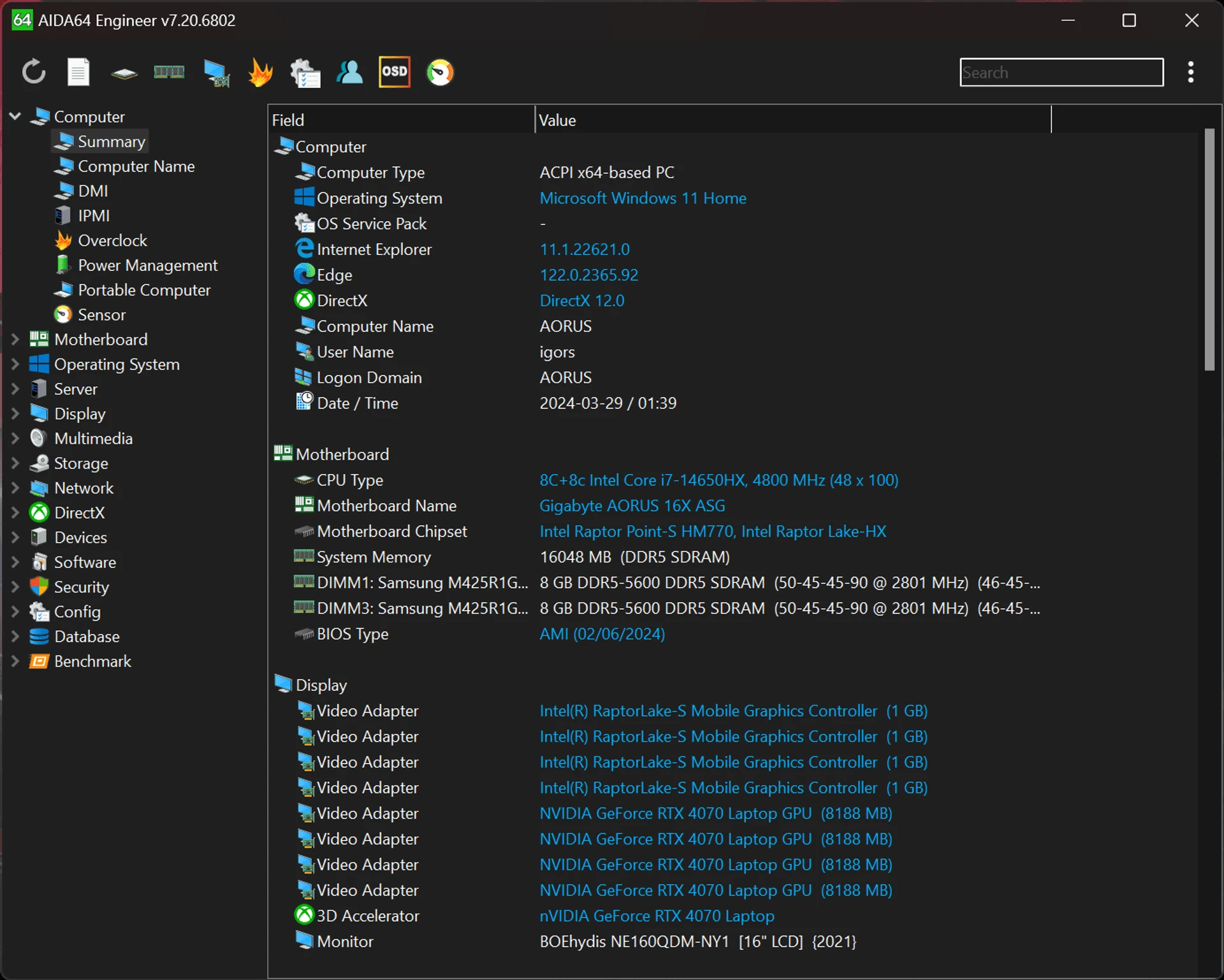Image resolution: width=1224 pixels, height=980 pixels.
Task: Open the SensorPanel gauge toolbar icon
Action: click(x=440, y=72)
